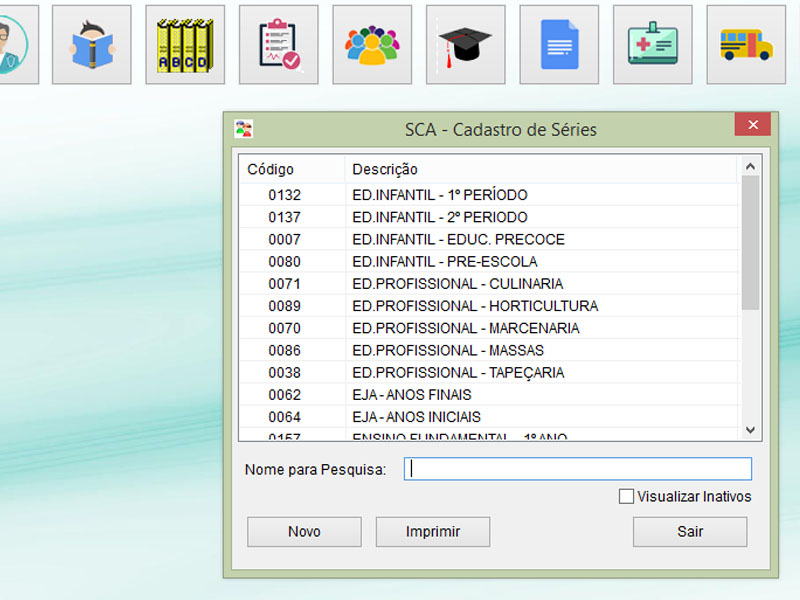This screenshot has width=800, height=600.
Task: Click the Imprimir button
Action: (x=432, y=532)
